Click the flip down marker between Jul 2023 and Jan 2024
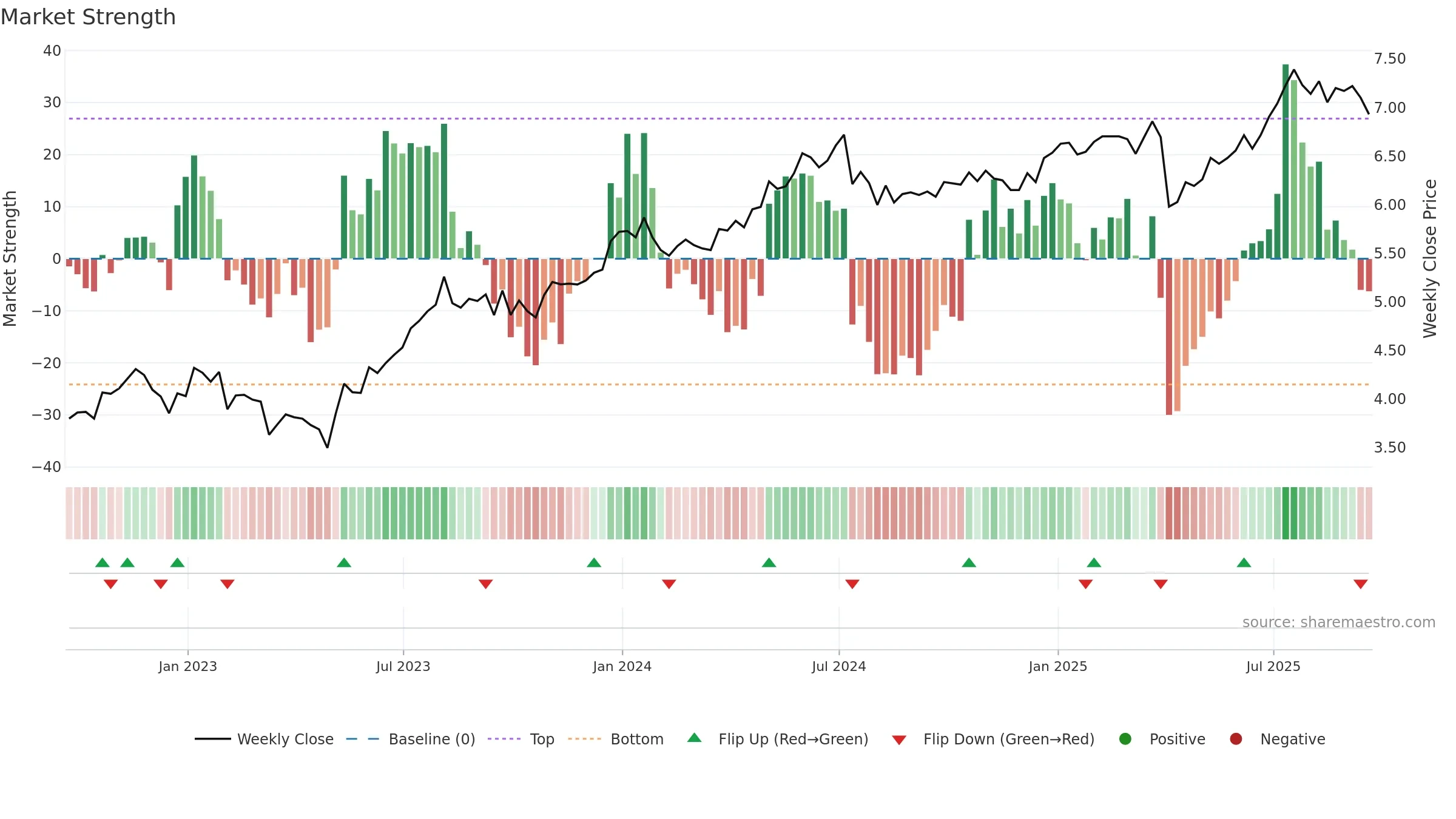 click(486, 584)
